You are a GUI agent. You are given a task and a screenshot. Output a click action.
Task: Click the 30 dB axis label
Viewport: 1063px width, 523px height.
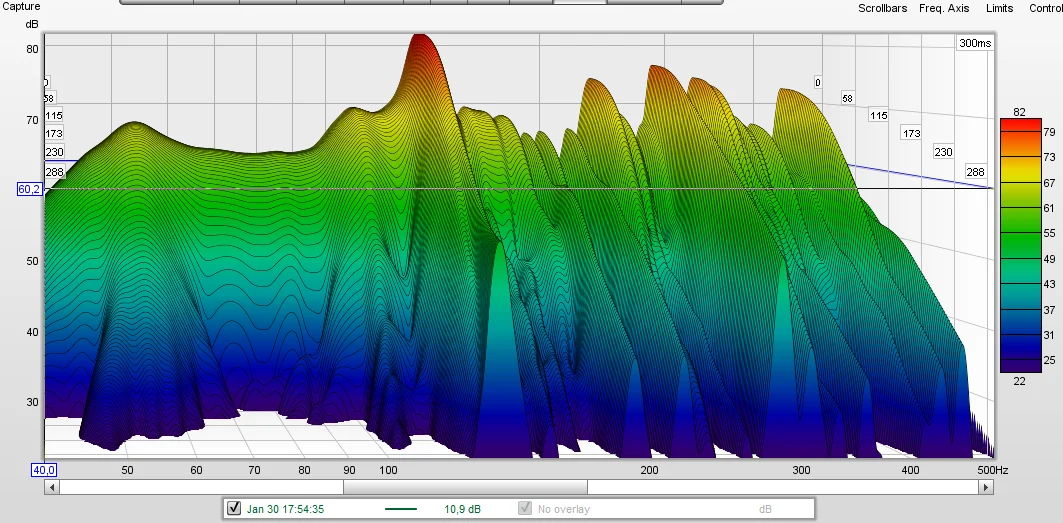[x=32, y=402]
